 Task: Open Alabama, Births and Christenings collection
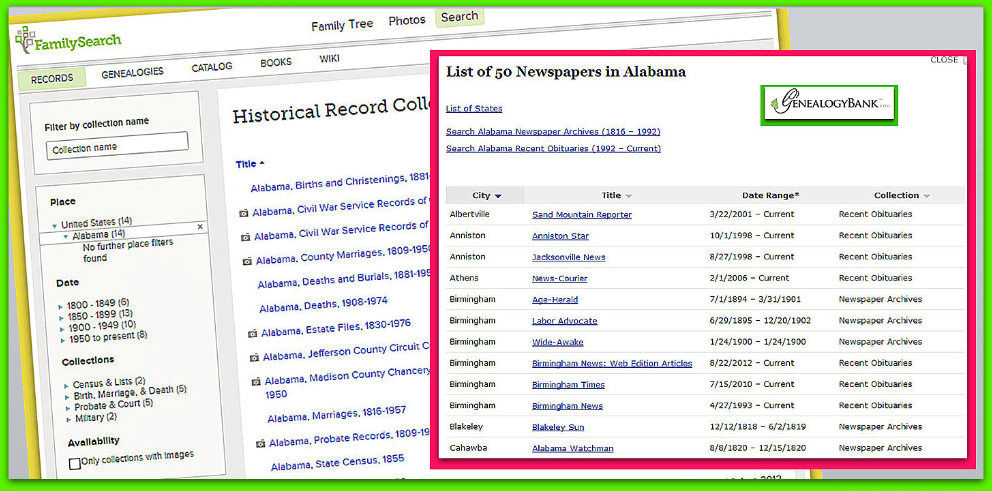pos(340,183)
